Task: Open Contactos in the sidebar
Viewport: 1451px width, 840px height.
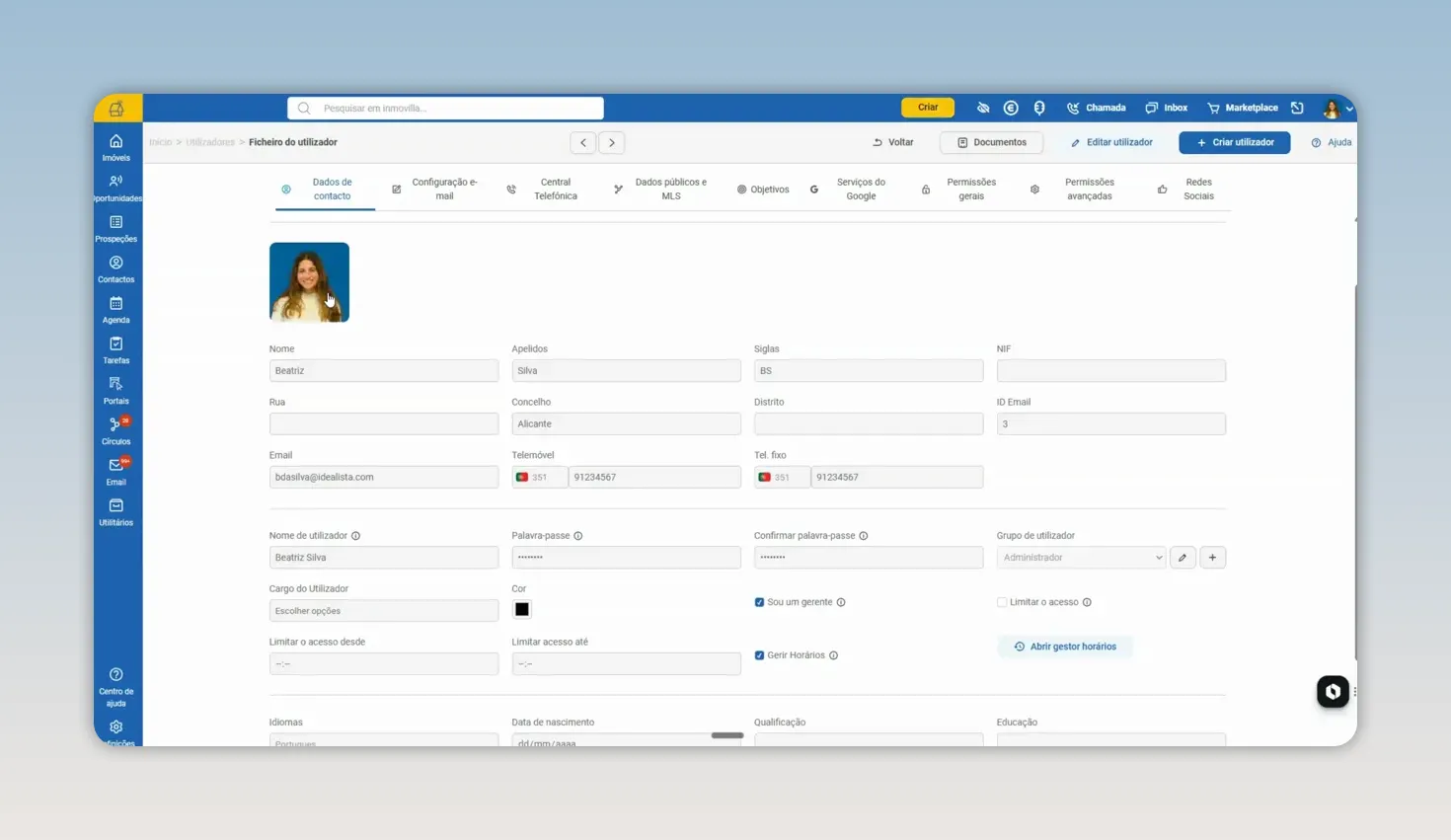Action: click(x=115, y=268)
